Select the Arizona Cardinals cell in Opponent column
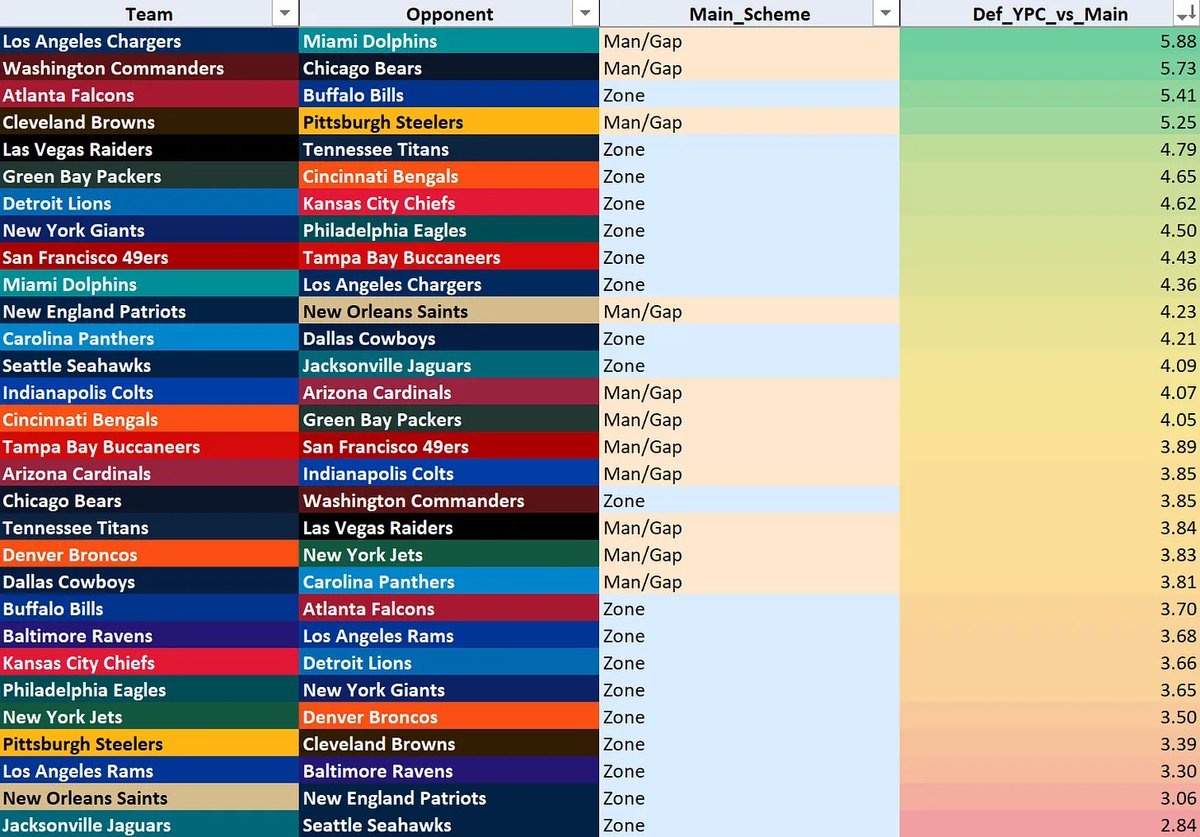 449,393
